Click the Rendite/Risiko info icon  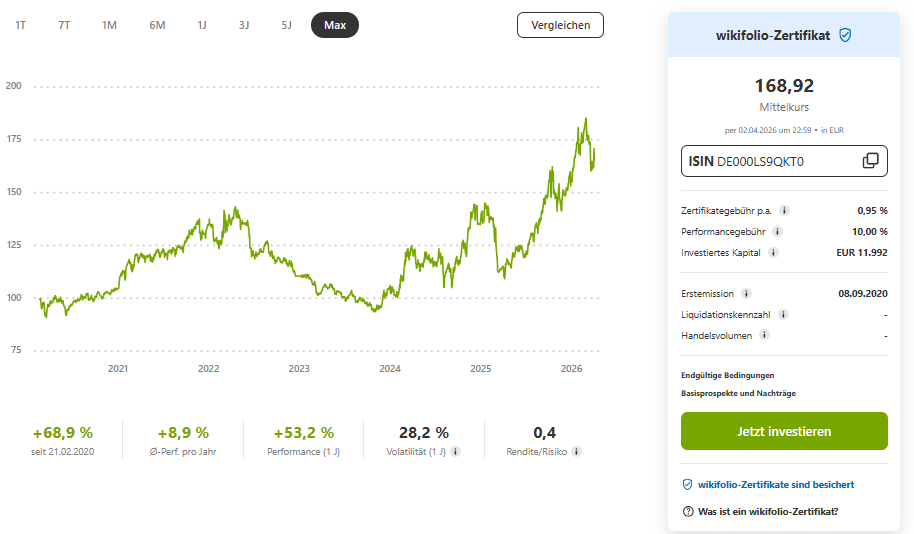[576, 452]
